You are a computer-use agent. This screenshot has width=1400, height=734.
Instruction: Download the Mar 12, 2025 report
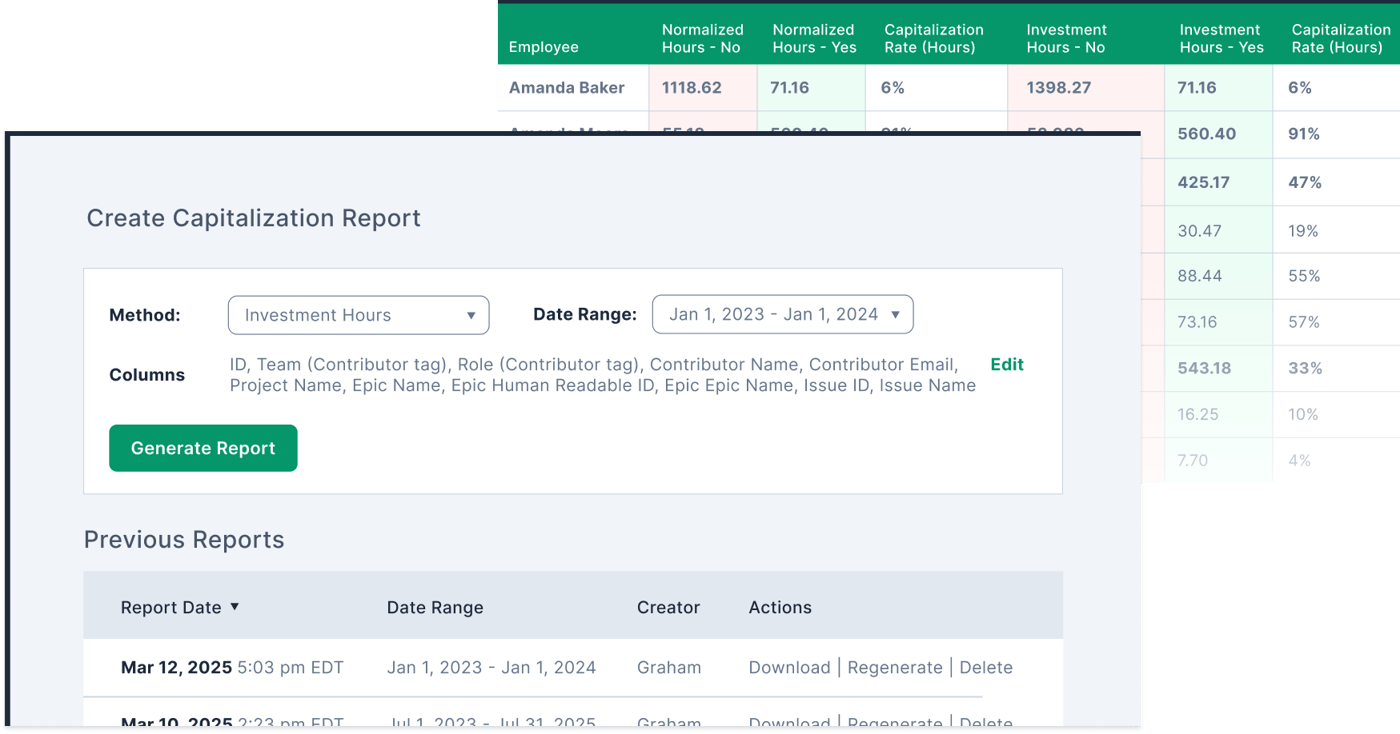pyautogui.click(x=789, y=667)
